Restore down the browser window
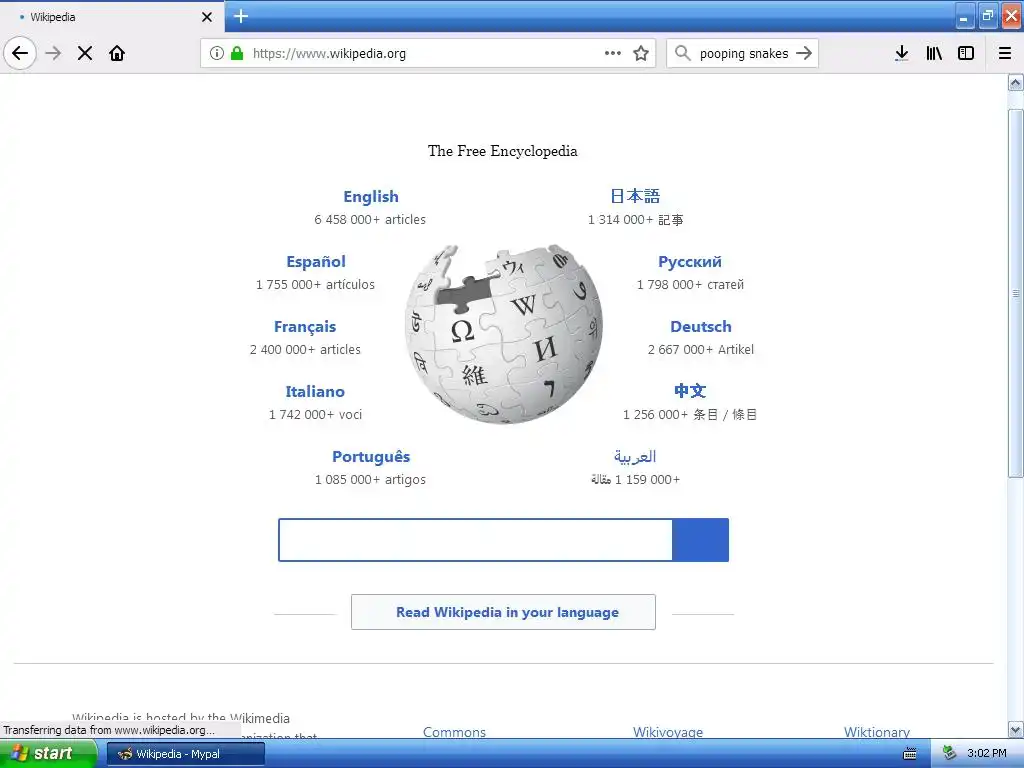 (987, 16)
